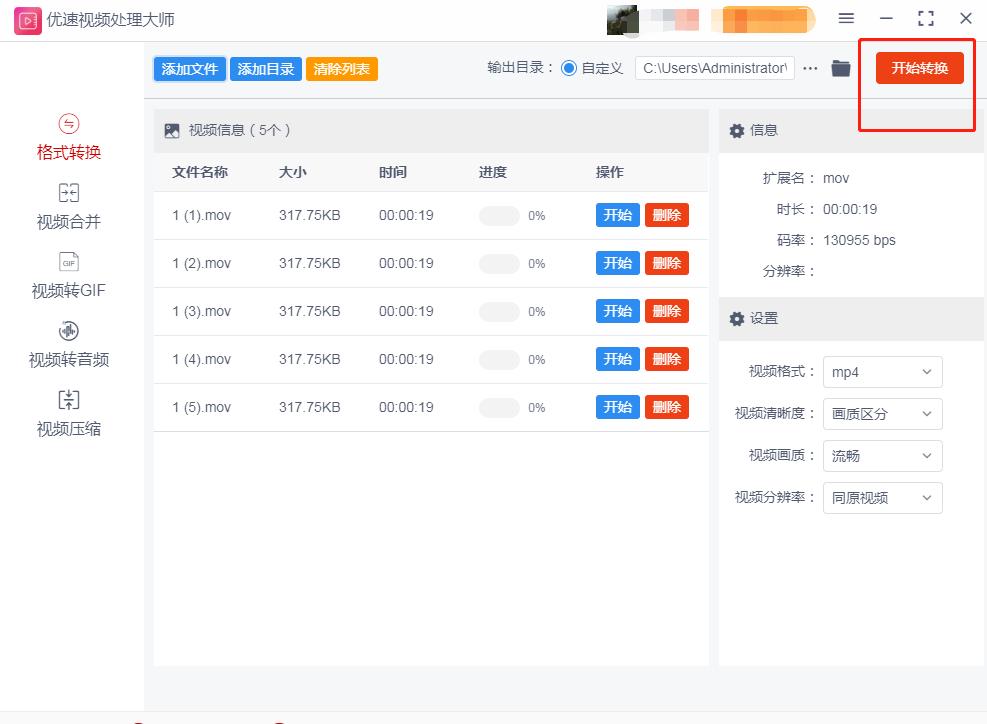Change 视频画质 from 流畅 option
Viewport: 987px width, 724px height.
882,455
